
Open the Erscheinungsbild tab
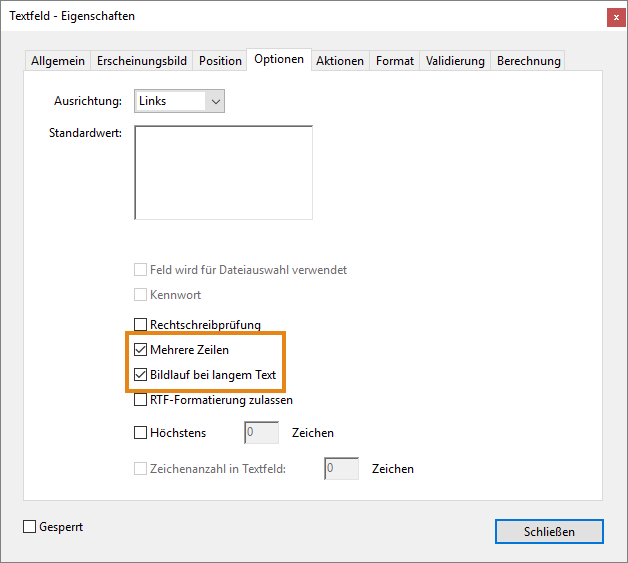click(142, 61)
